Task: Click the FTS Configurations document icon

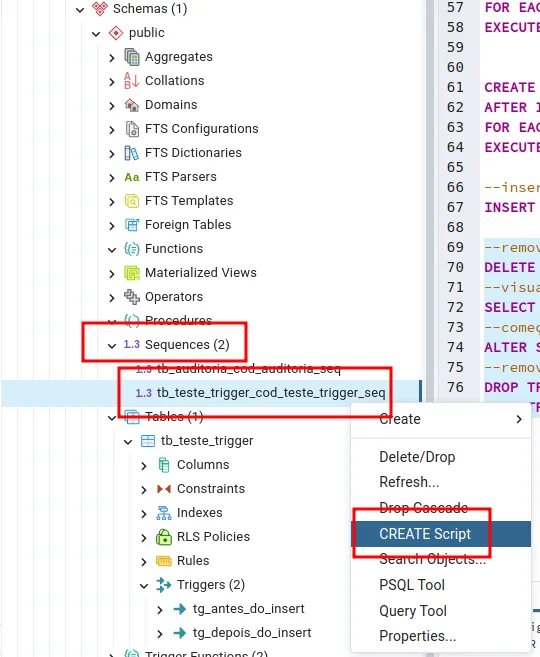Action: (132, 129)
